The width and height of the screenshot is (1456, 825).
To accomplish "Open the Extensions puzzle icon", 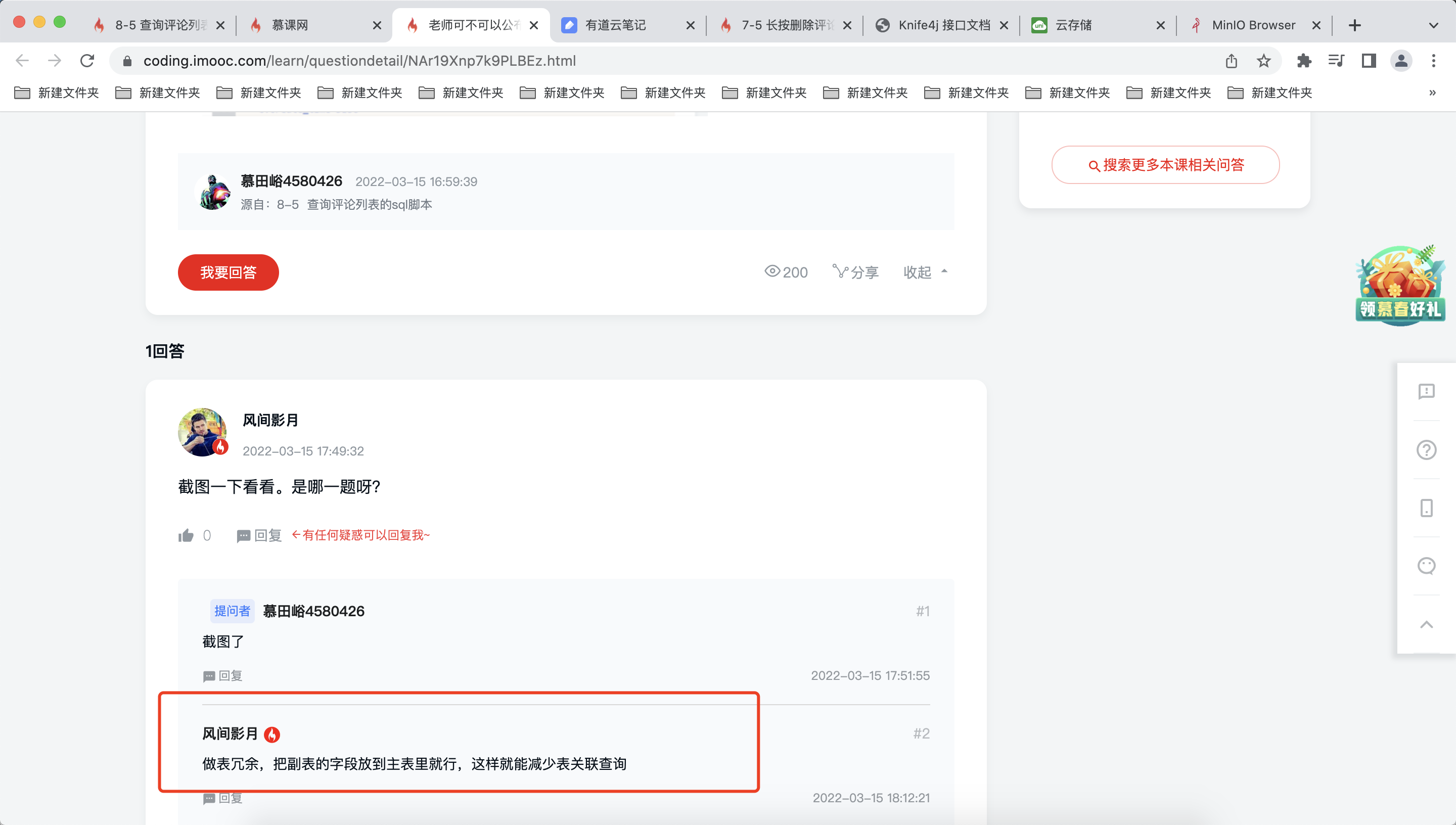I will click(1304, 61).
